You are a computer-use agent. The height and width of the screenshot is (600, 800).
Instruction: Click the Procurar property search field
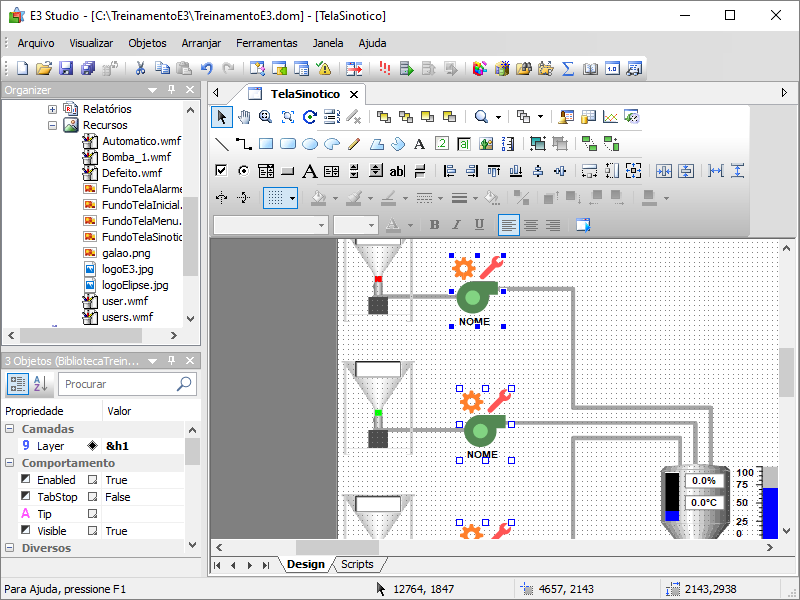pyautogui.click(x=128, y=384)
